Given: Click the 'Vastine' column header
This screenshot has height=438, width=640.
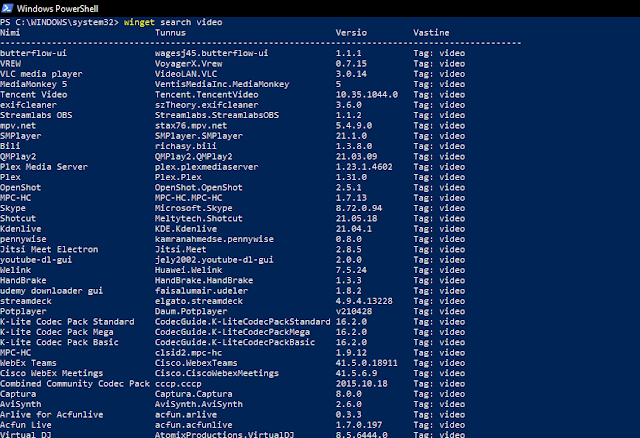Looking at the screenshot, I should coord(431,33).
